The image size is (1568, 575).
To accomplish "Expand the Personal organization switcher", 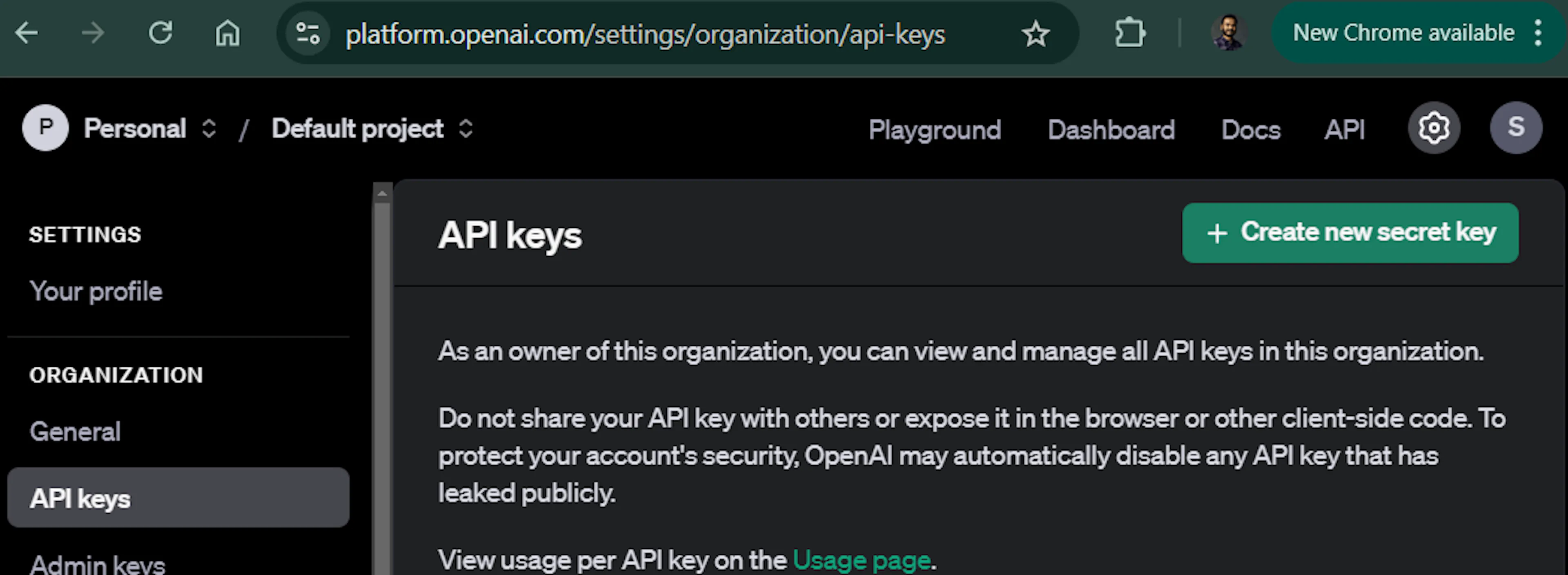I will pyautogui.click(x=150, y=128).
